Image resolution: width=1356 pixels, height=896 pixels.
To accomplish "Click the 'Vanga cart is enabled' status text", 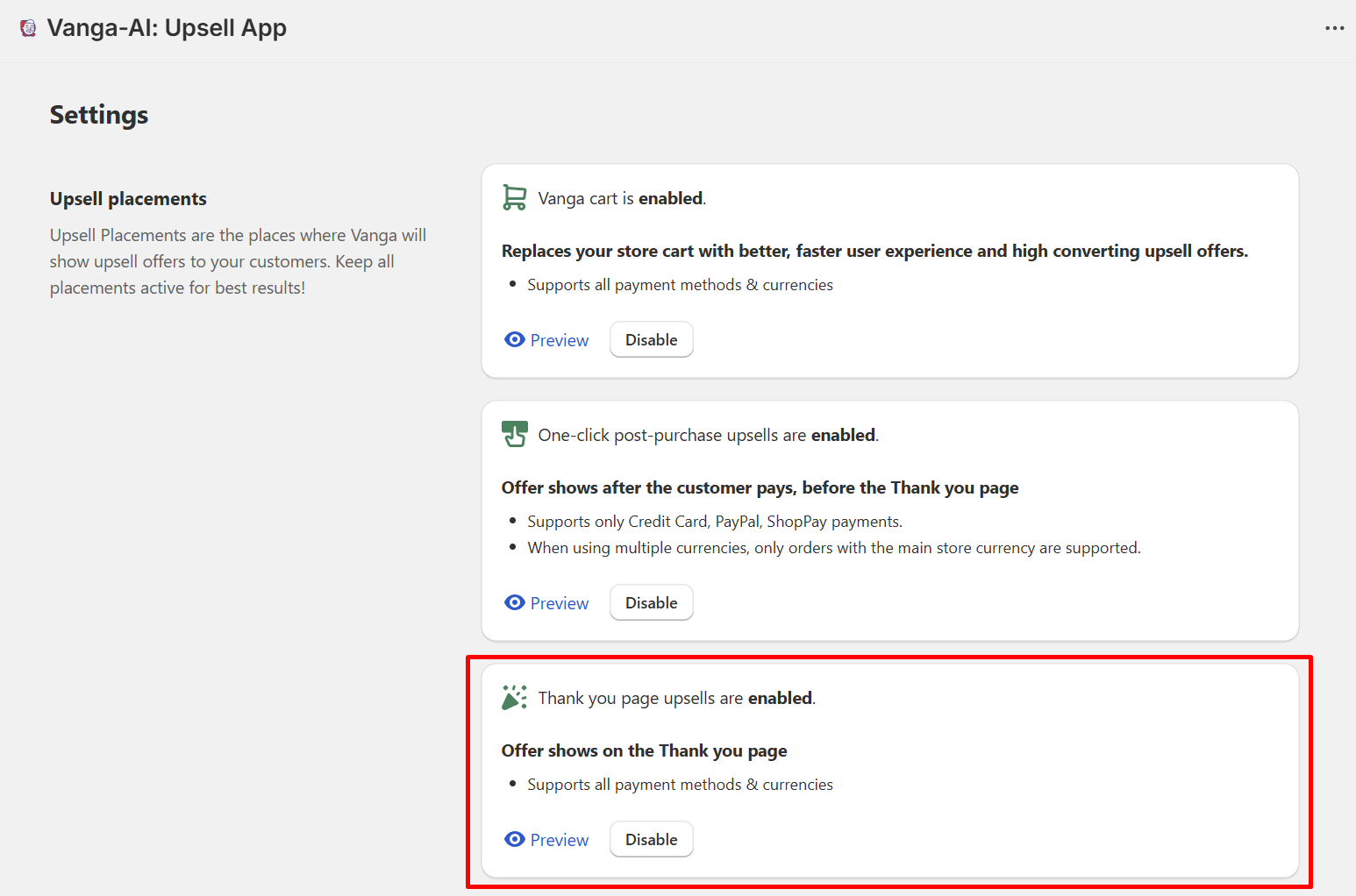I will [622, 199].
